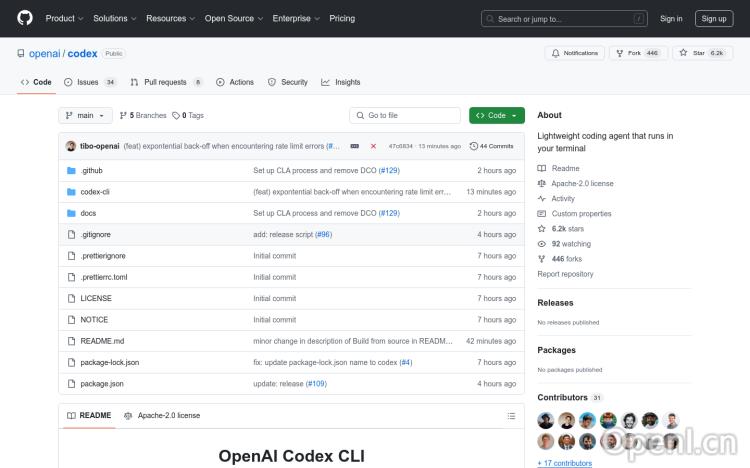750x468 pixels.
Task: Click tibo-openai author avatar
Action: click(x=71, y=146)
